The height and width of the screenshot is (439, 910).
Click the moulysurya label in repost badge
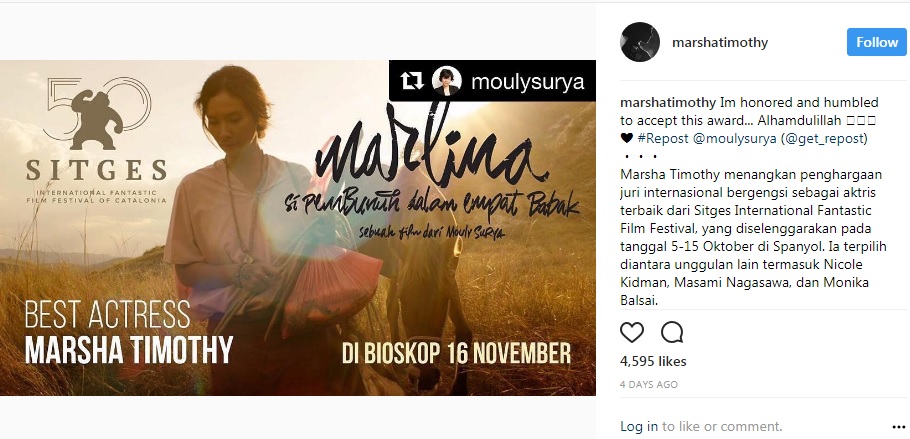(x=528, y=82)
